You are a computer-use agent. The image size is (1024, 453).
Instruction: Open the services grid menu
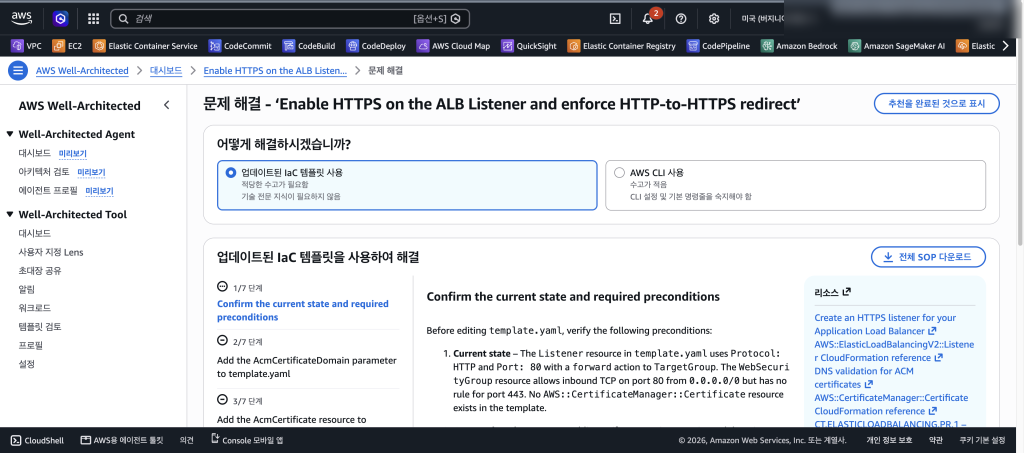93,19
